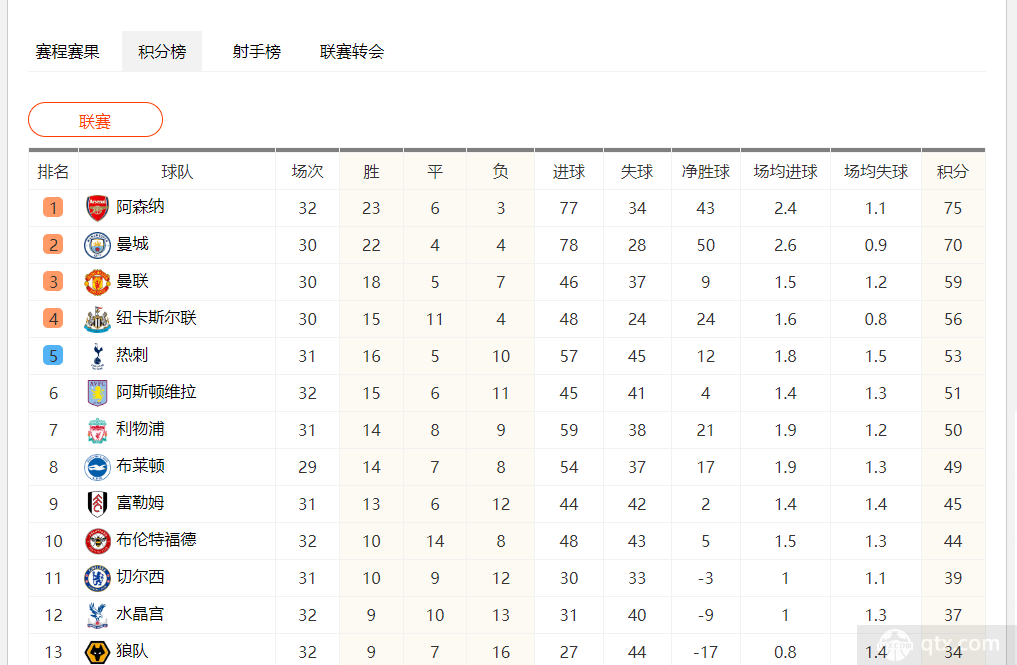This screenshot has height=665, width=1017.
Task: Click the Wolves crest icon
Action: pos(97,652)
